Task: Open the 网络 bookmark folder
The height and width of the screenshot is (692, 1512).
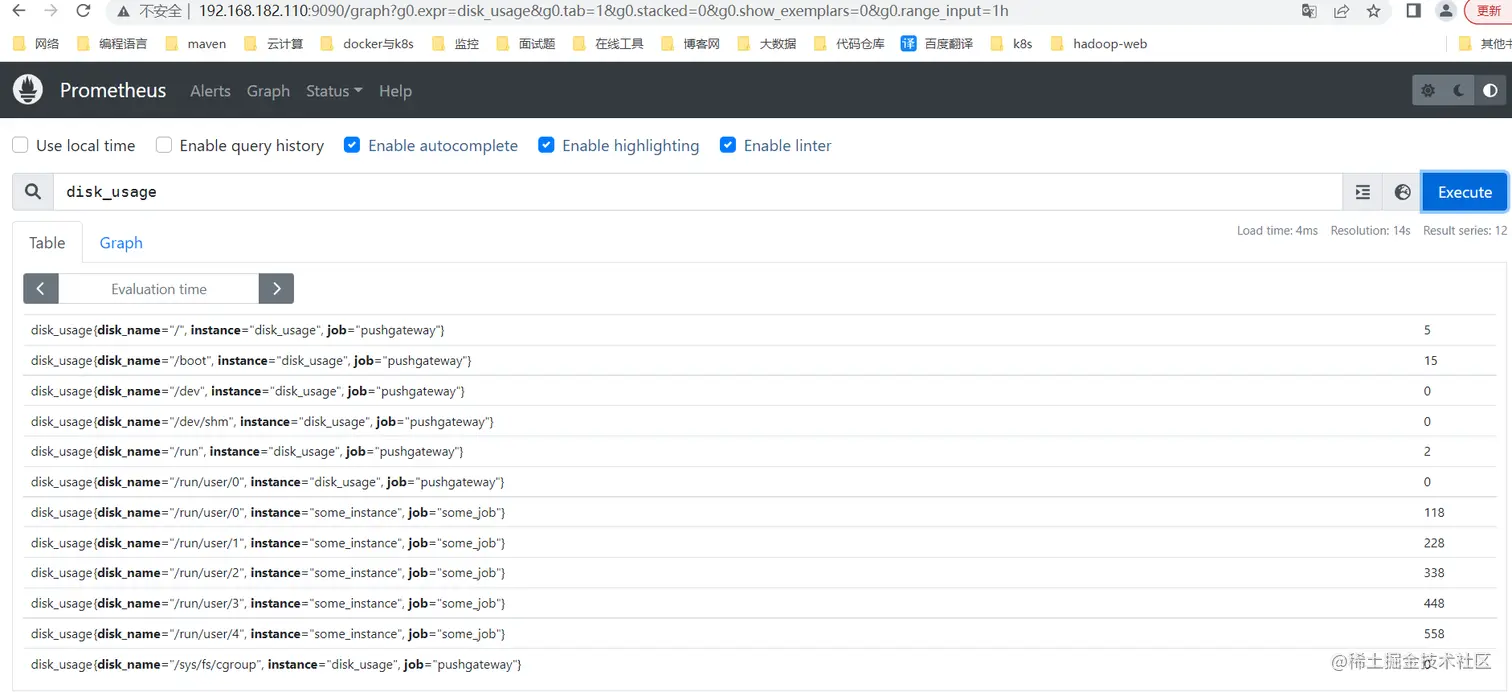Action: tap(36, 44)
